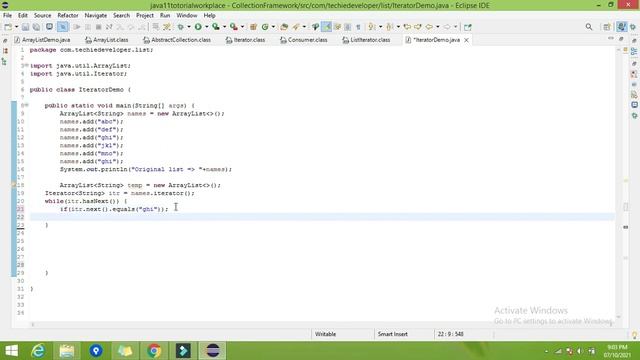Screen dimensions: 640x360
Task: Click Last Edit Location icon
Action: coord(407,27)
